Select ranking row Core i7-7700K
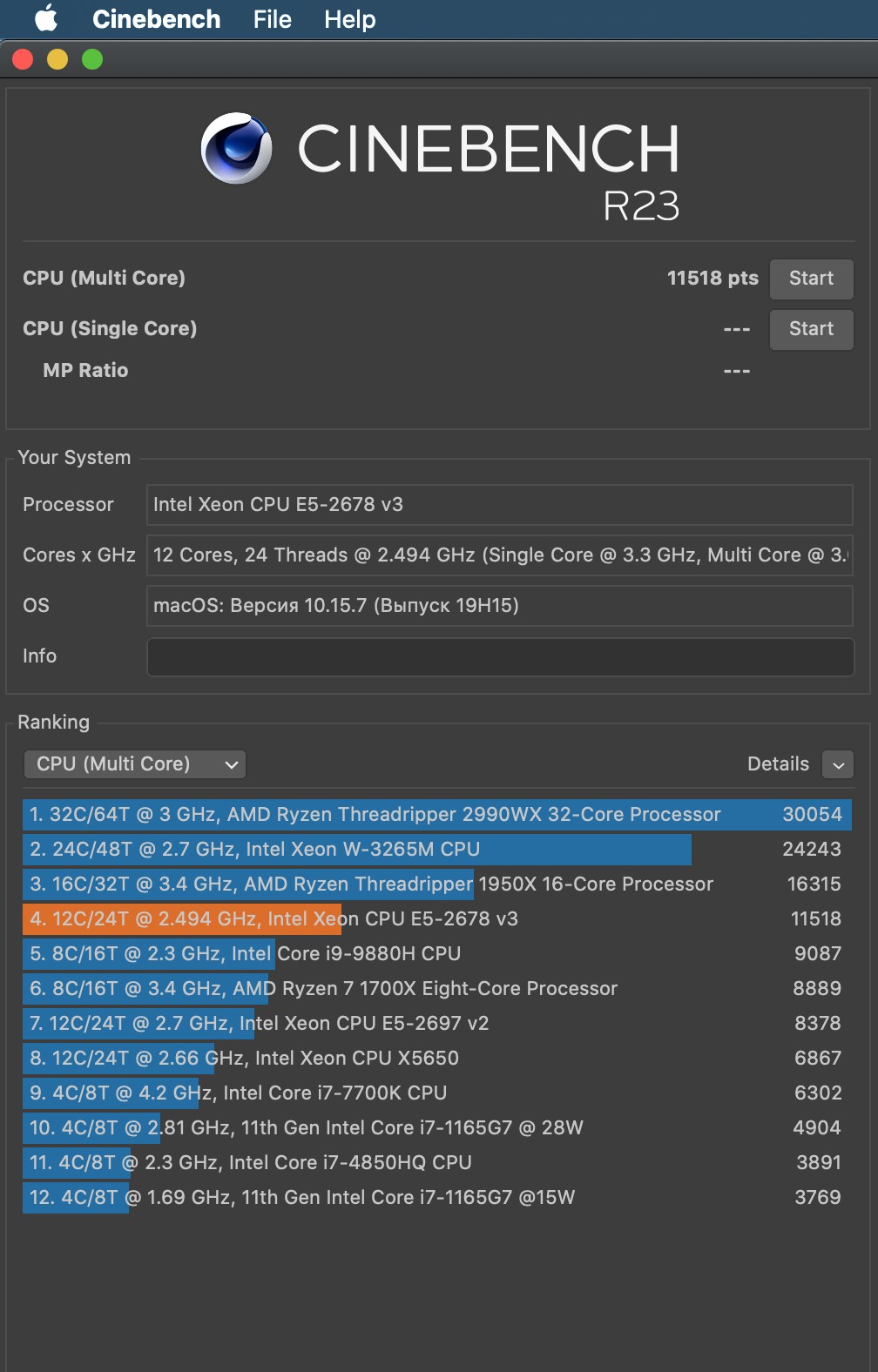 click(437, 1093)
